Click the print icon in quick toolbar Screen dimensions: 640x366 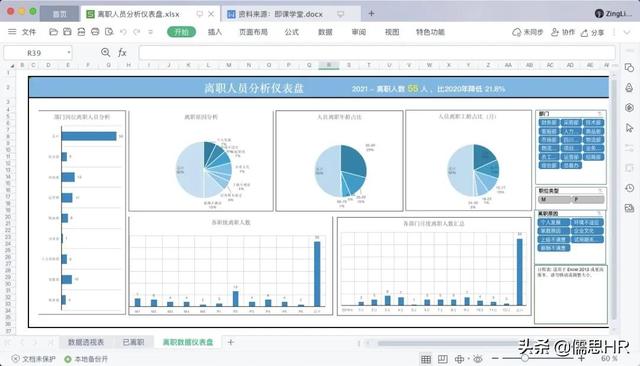pyautogui.click(x=95, y=32)
